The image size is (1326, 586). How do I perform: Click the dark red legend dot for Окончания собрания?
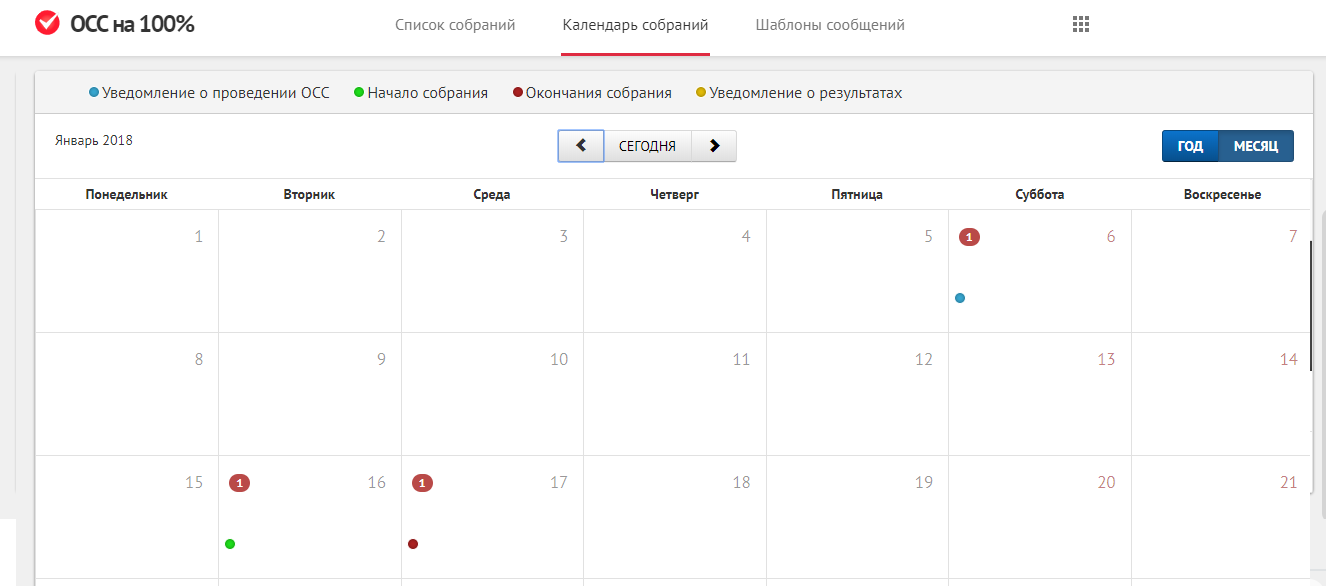[x=517, y=93]
